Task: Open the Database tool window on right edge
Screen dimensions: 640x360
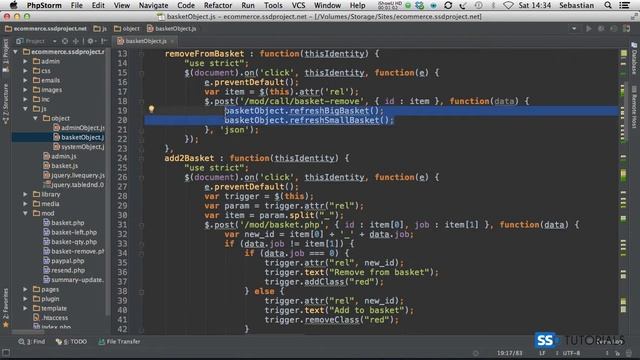Action: point(634,58)
